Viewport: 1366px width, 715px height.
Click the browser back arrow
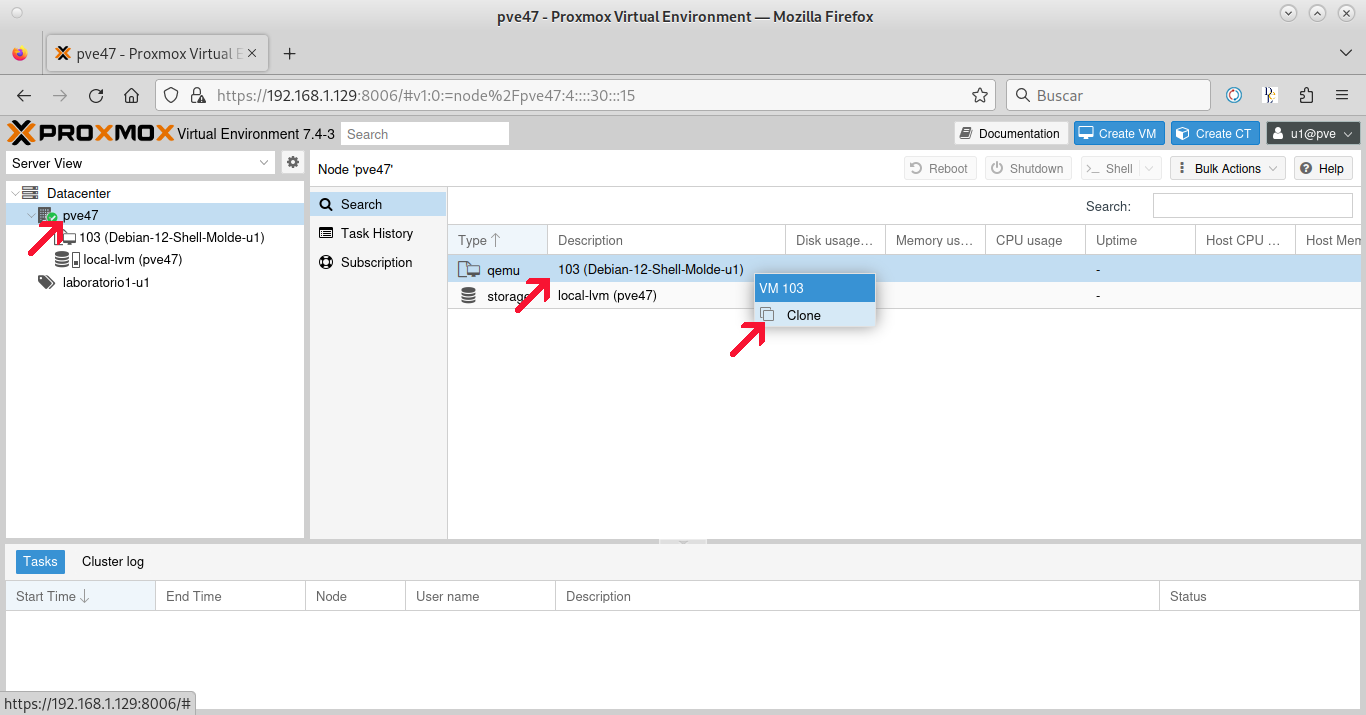click(24, 96)
